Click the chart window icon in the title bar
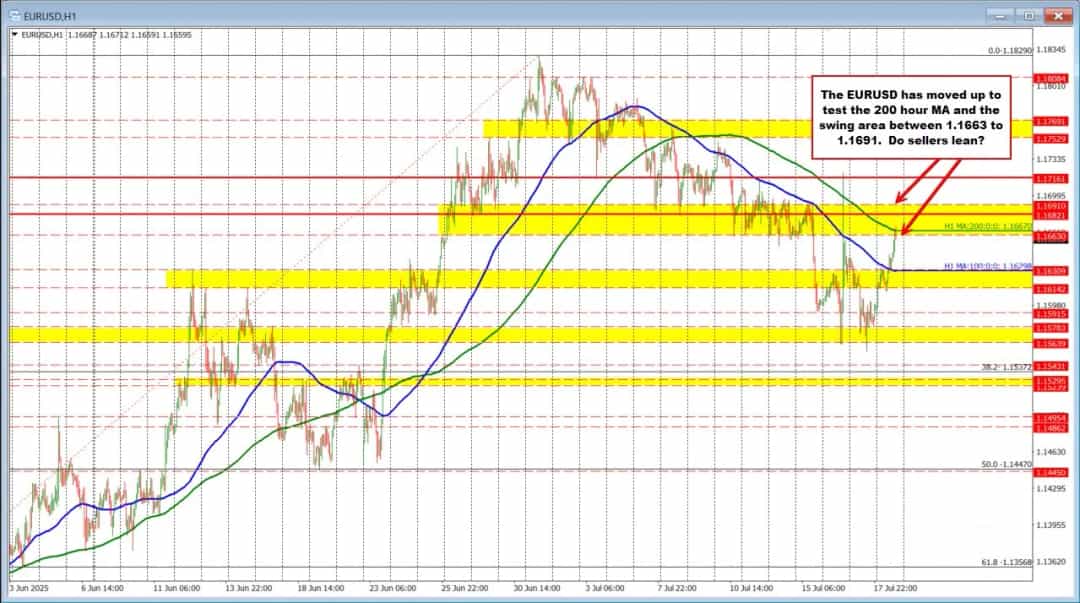Screen dimensions: 1080x603 tap(12, 16)
